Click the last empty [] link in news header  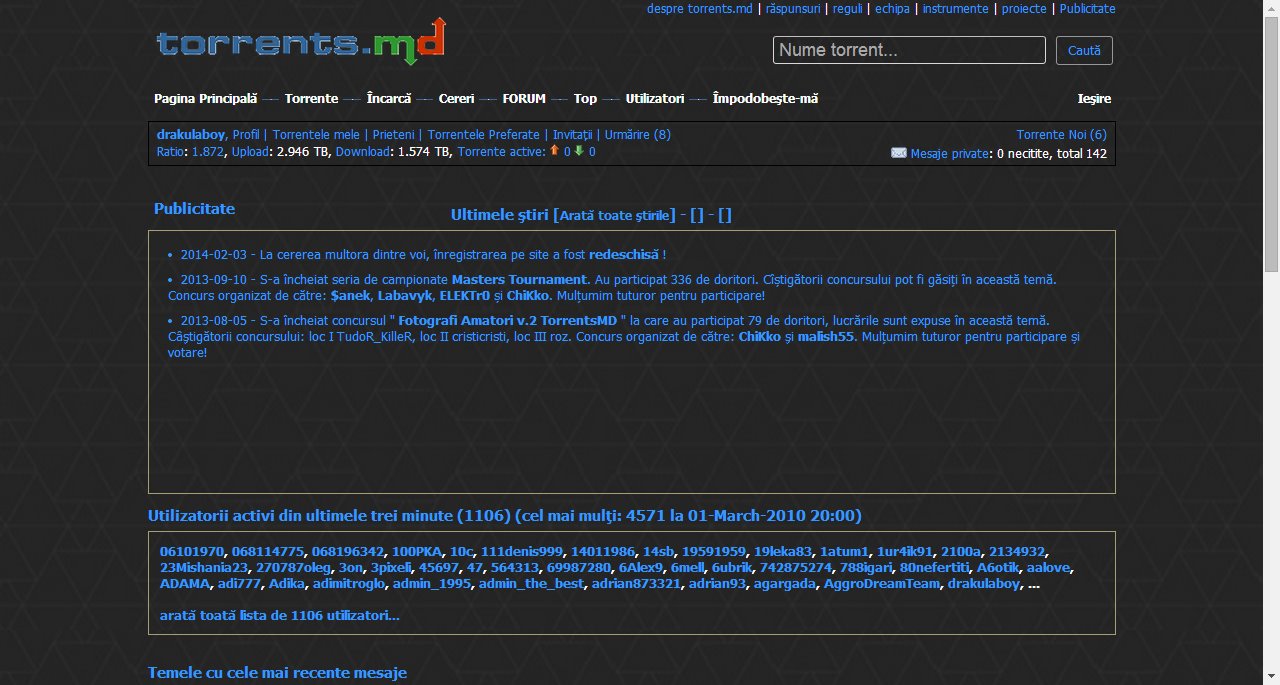725,215
